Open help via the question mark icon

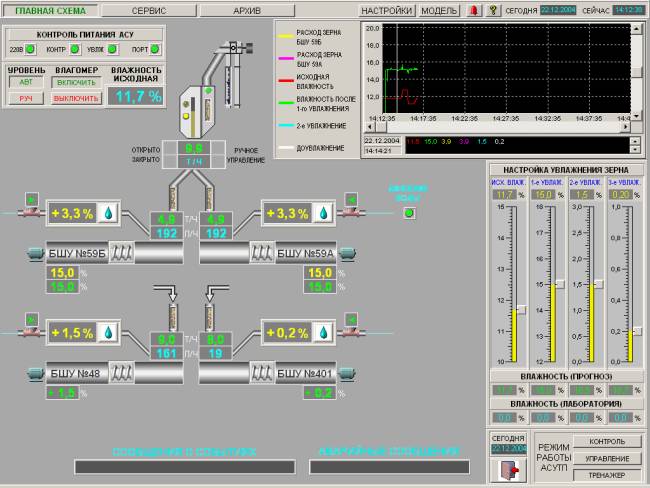pyautogui.click(x=491, y=9)
